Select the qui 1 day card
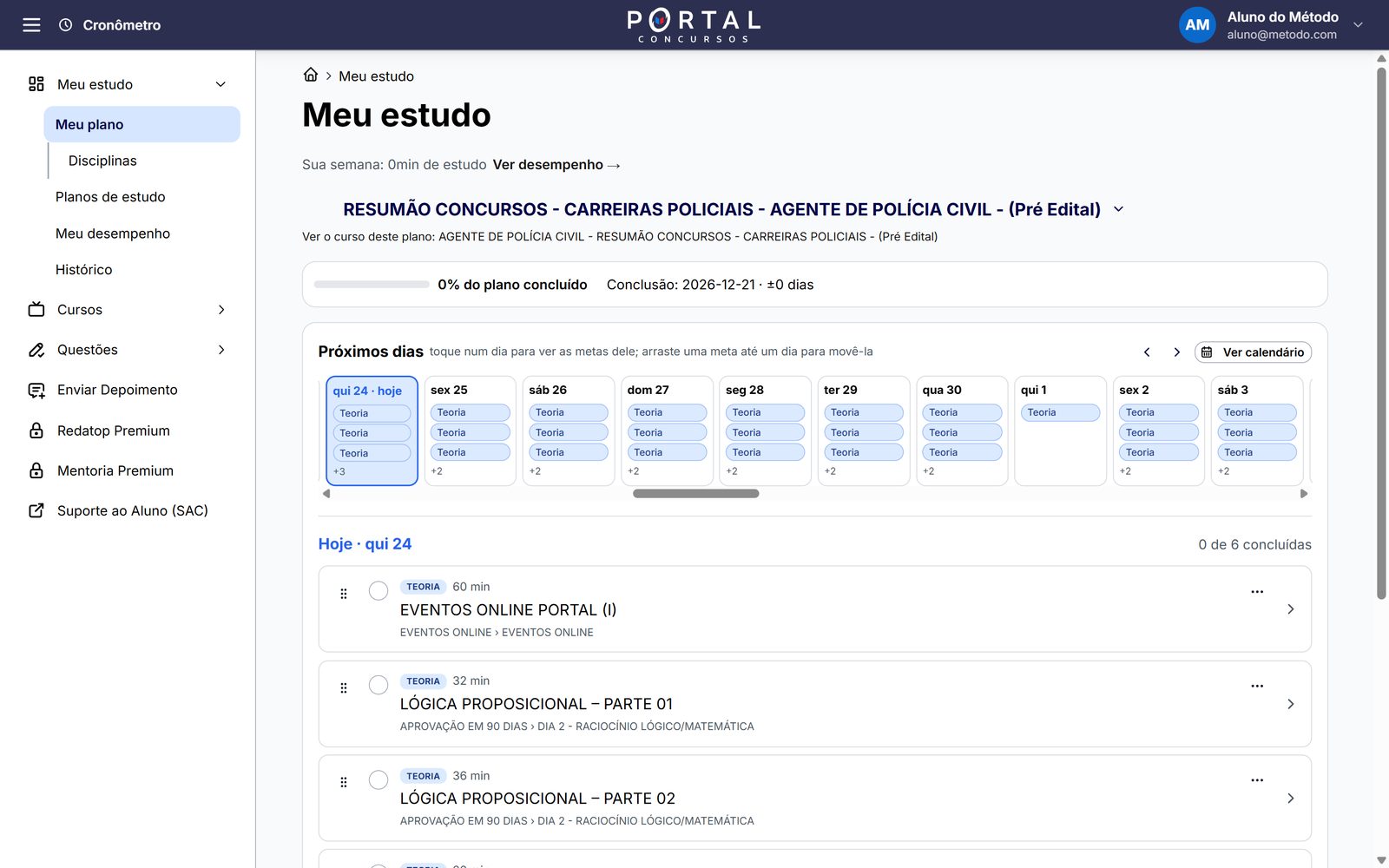 coord(1061,431)
